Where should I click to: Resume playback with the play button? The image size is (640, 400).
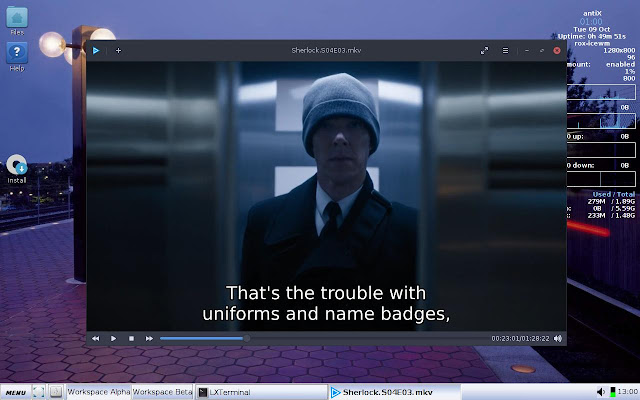[113, 338]
